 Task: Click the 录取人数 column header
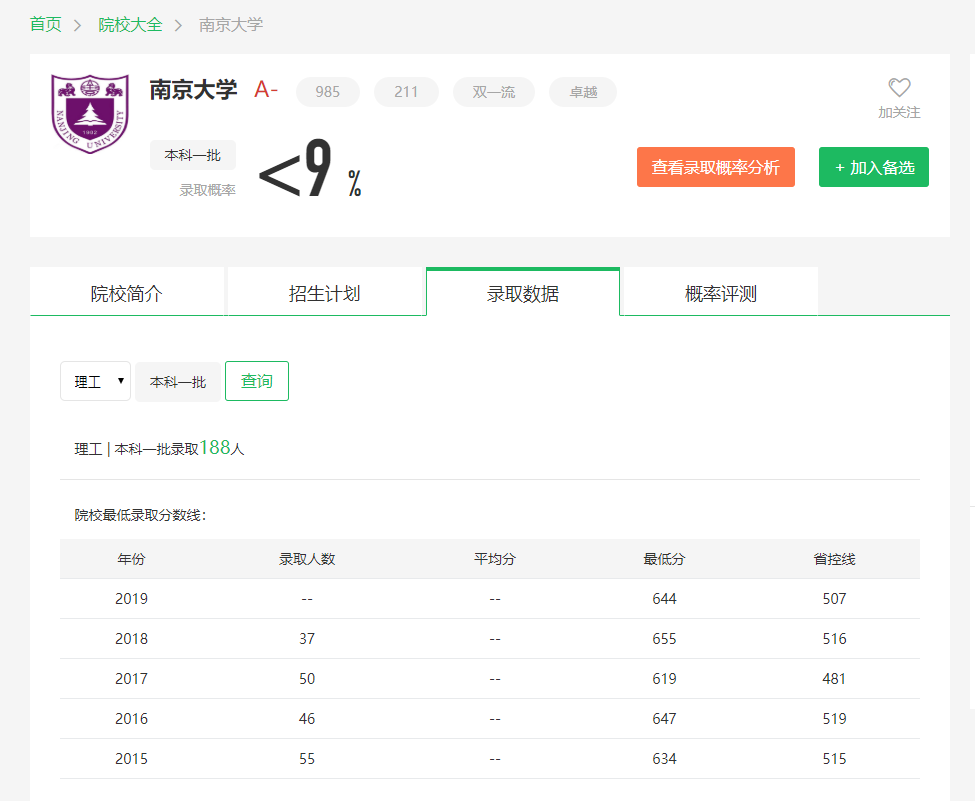[307, 559]
